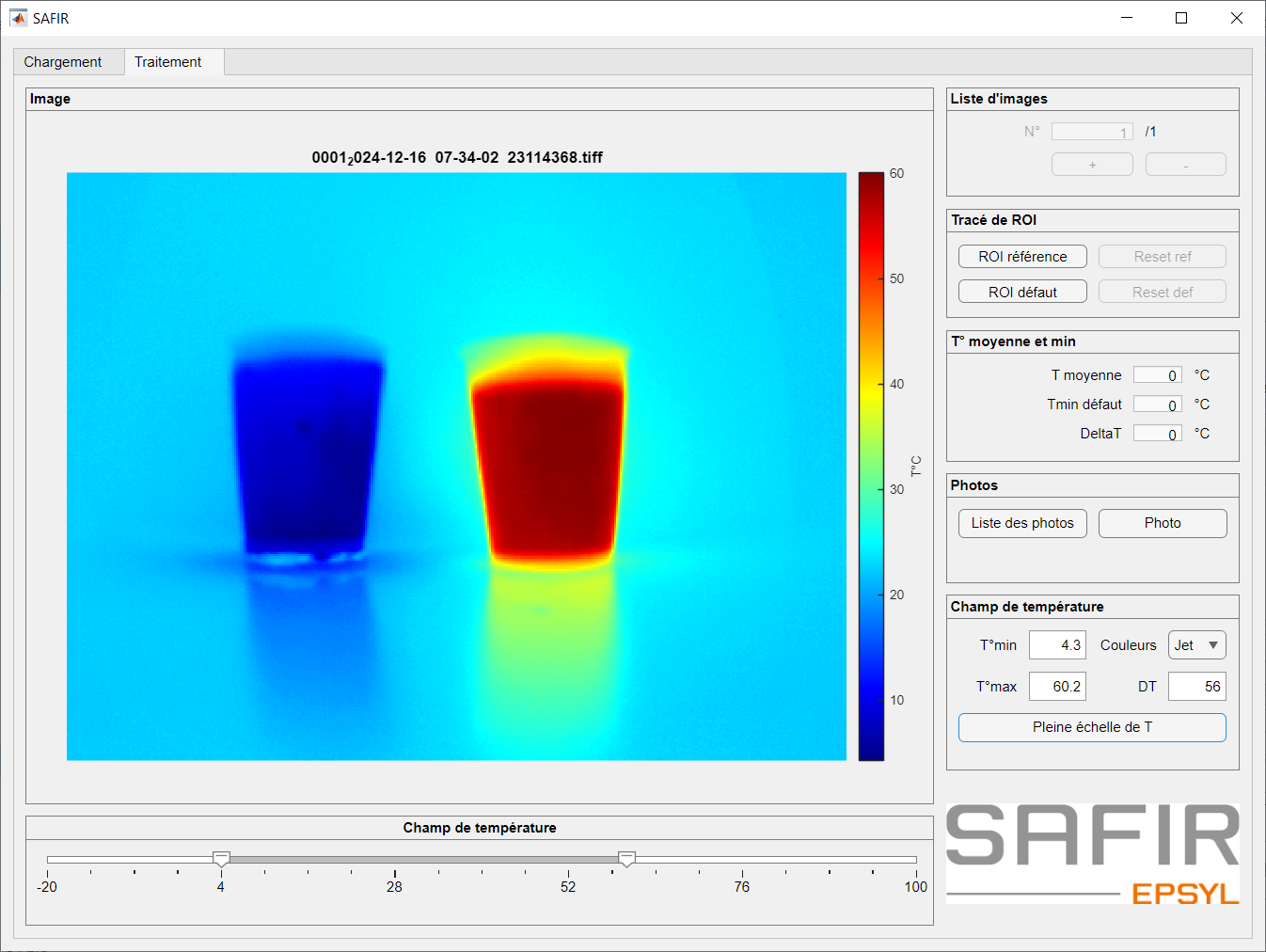
Task: Click the upper temperature slider handle
Action: pyautogui.click(x=626, y=859)
